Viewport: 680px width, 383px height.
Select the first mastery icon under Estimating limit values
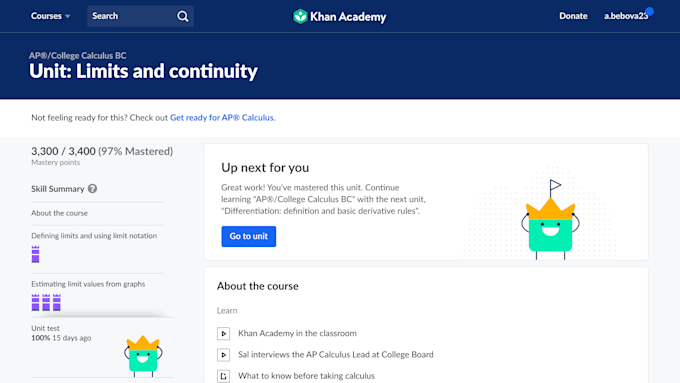click(36, 302)
